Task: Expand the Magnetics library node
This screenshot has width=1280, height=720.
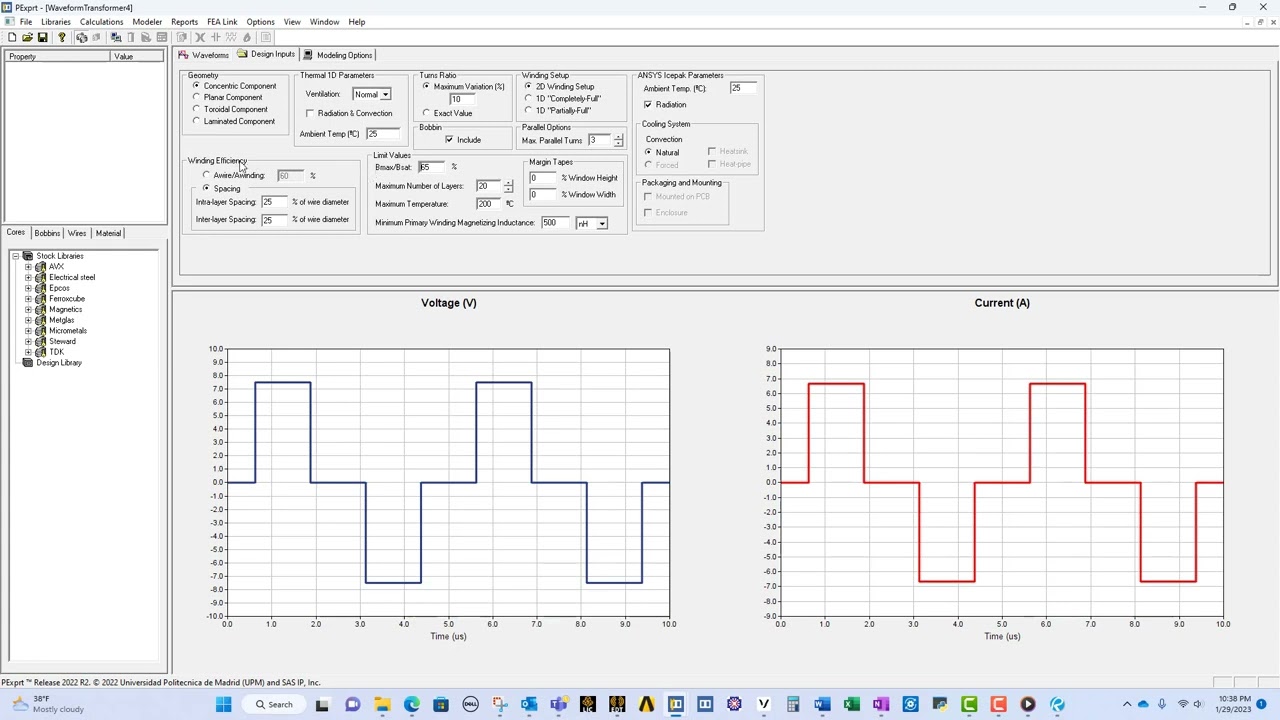Action: [28, 310]
